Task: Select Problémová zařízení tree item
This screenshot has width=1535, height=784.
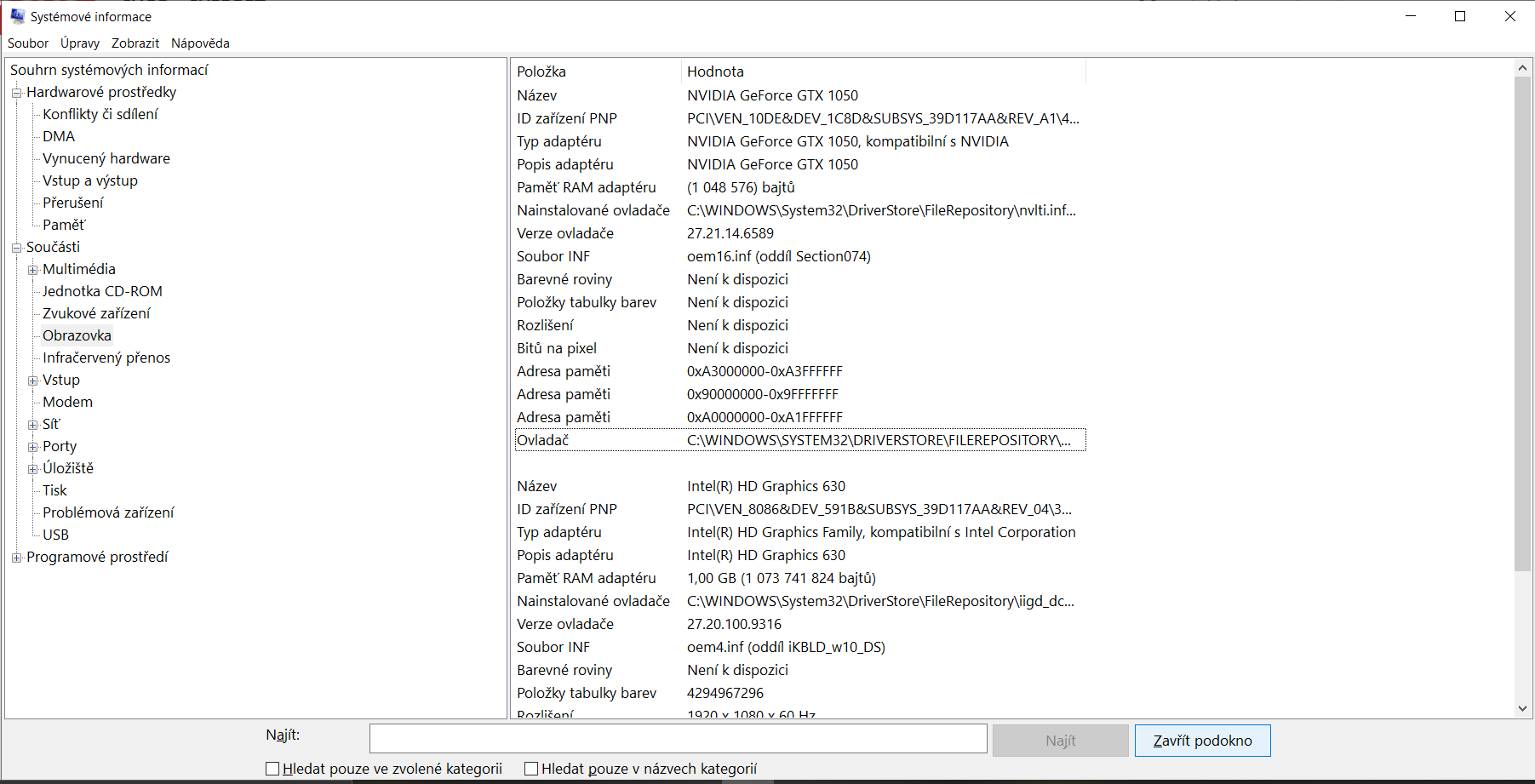Action: click(108, 512)
